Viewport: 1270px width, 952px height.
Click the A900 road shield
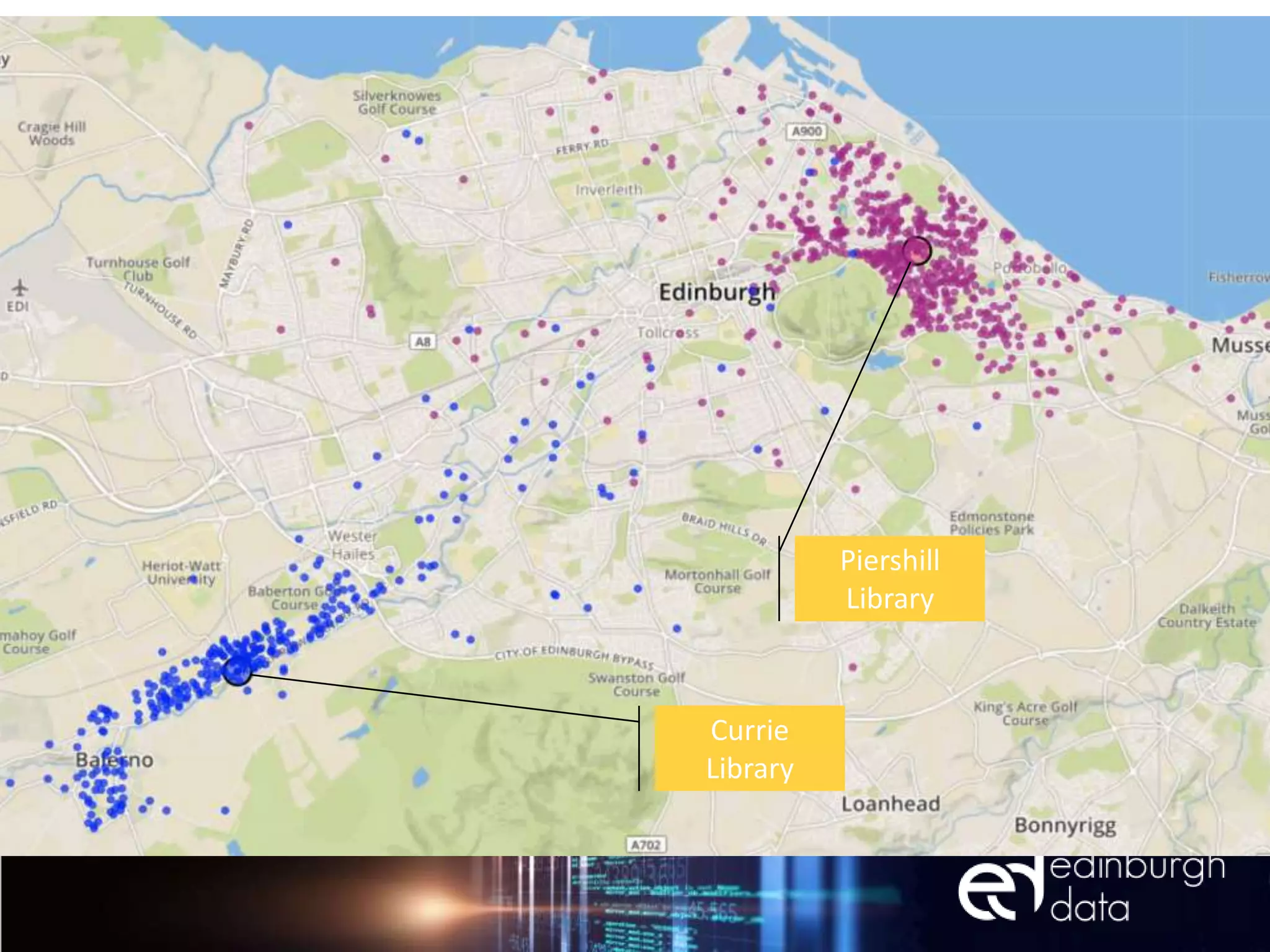click(x=807, y=131)
